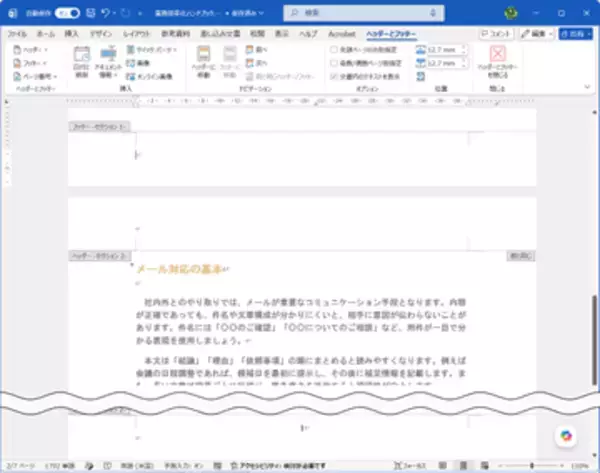Increase the header from top value

tap(464, 47)
